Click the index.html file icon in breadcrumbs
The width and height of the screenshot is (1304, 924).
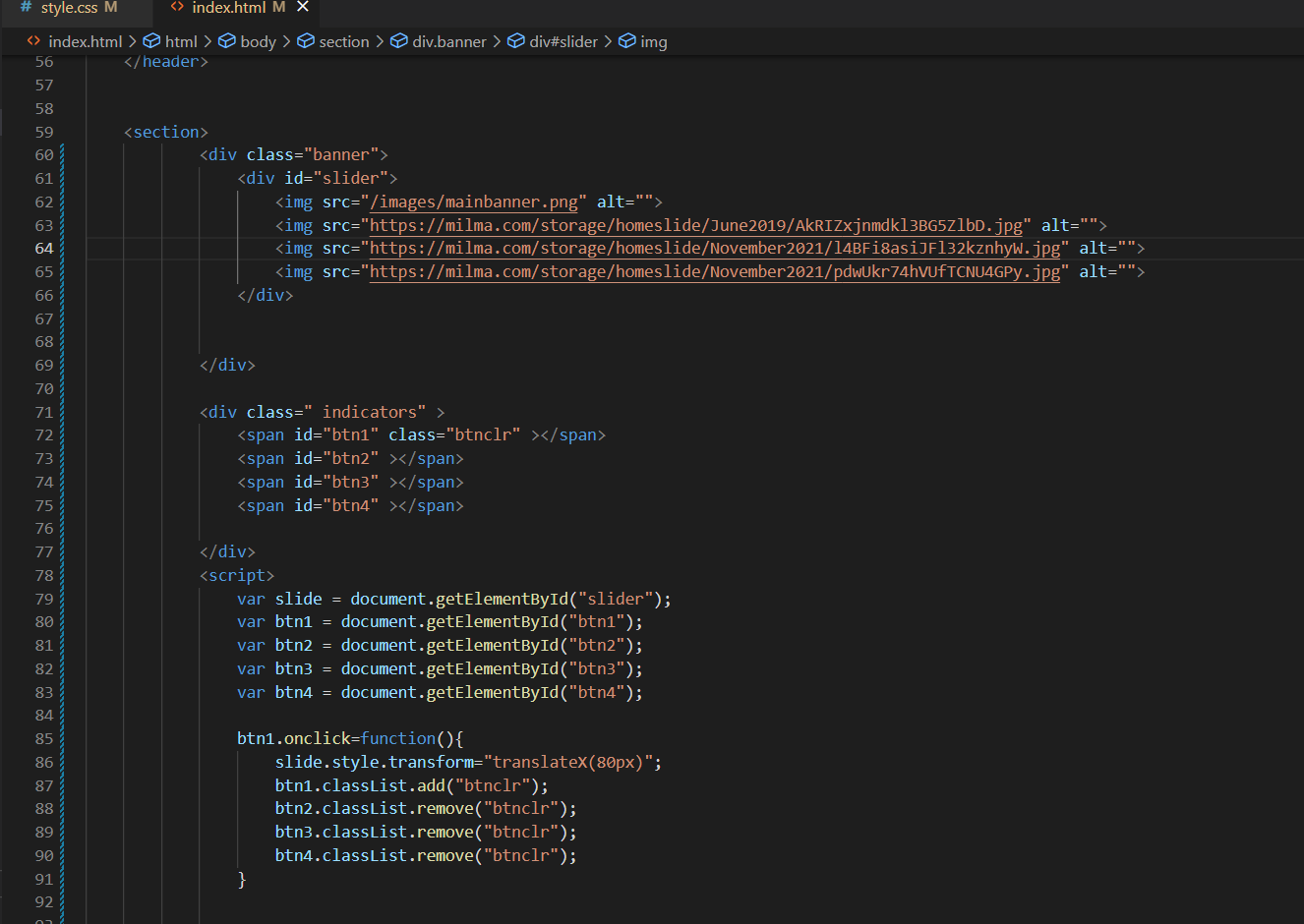(33, 41)
